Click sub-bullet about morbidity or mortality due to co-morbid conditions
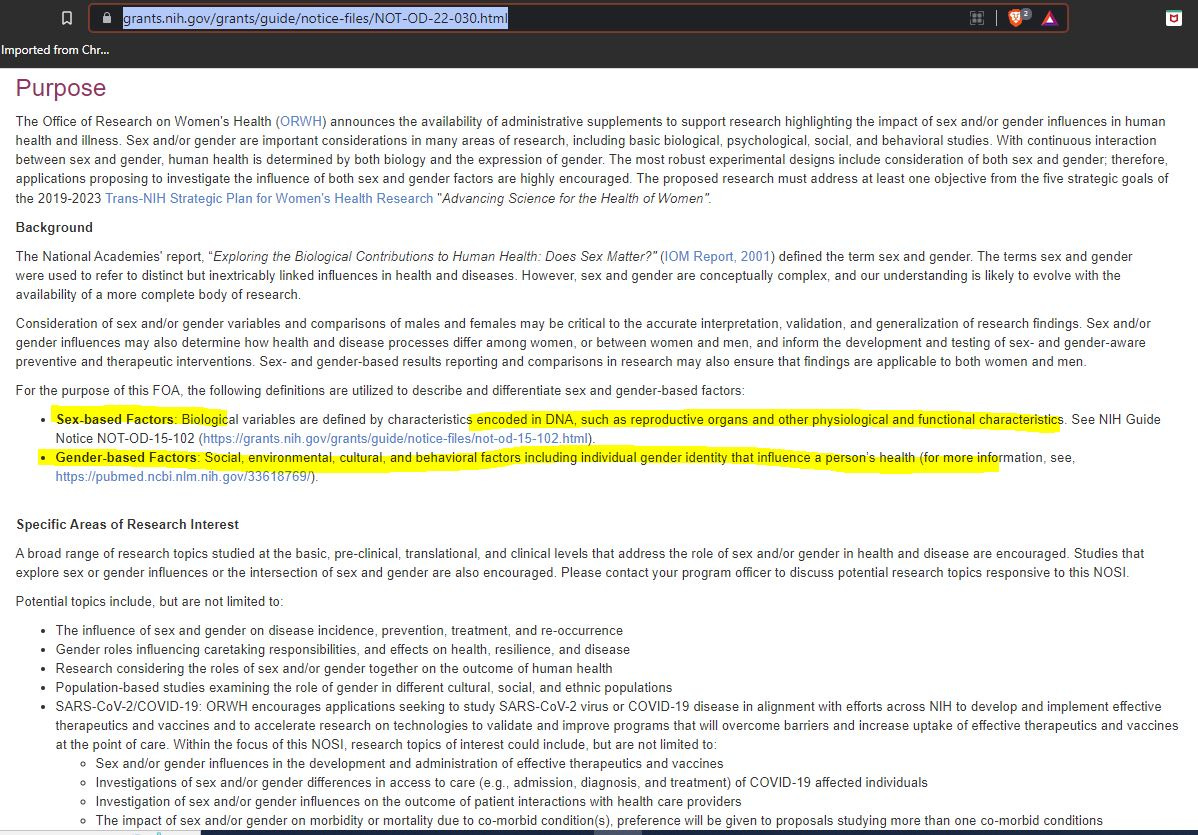Screen dimensions: 1198x835 point(598,821)
